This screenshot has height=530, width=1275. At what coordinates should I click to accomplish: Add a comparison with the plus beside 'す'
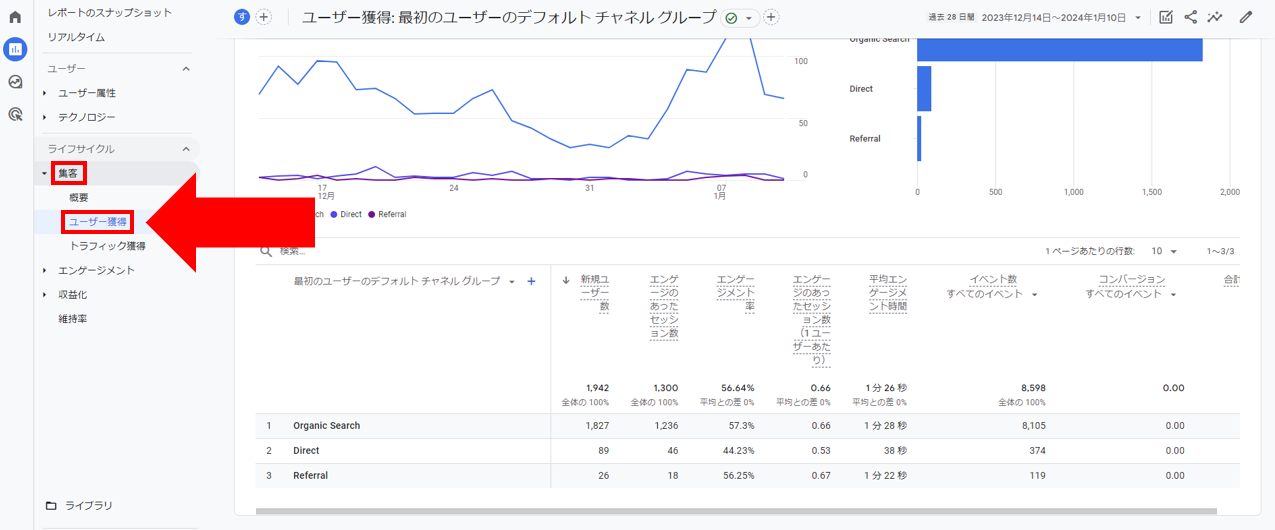pyautogui.click(x=264, y=17)
